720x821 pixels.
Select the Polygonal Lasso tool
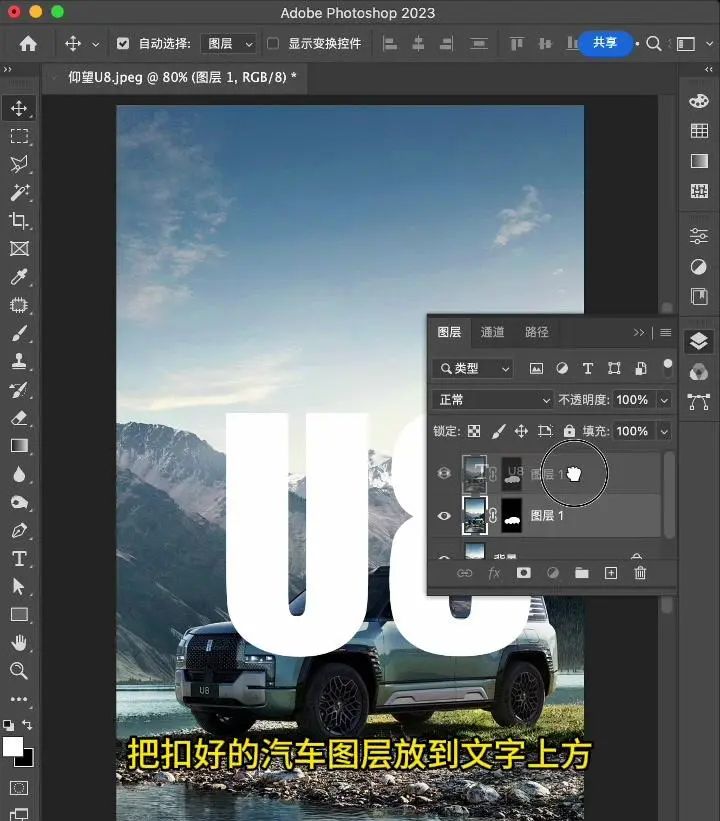coord(19,164)
